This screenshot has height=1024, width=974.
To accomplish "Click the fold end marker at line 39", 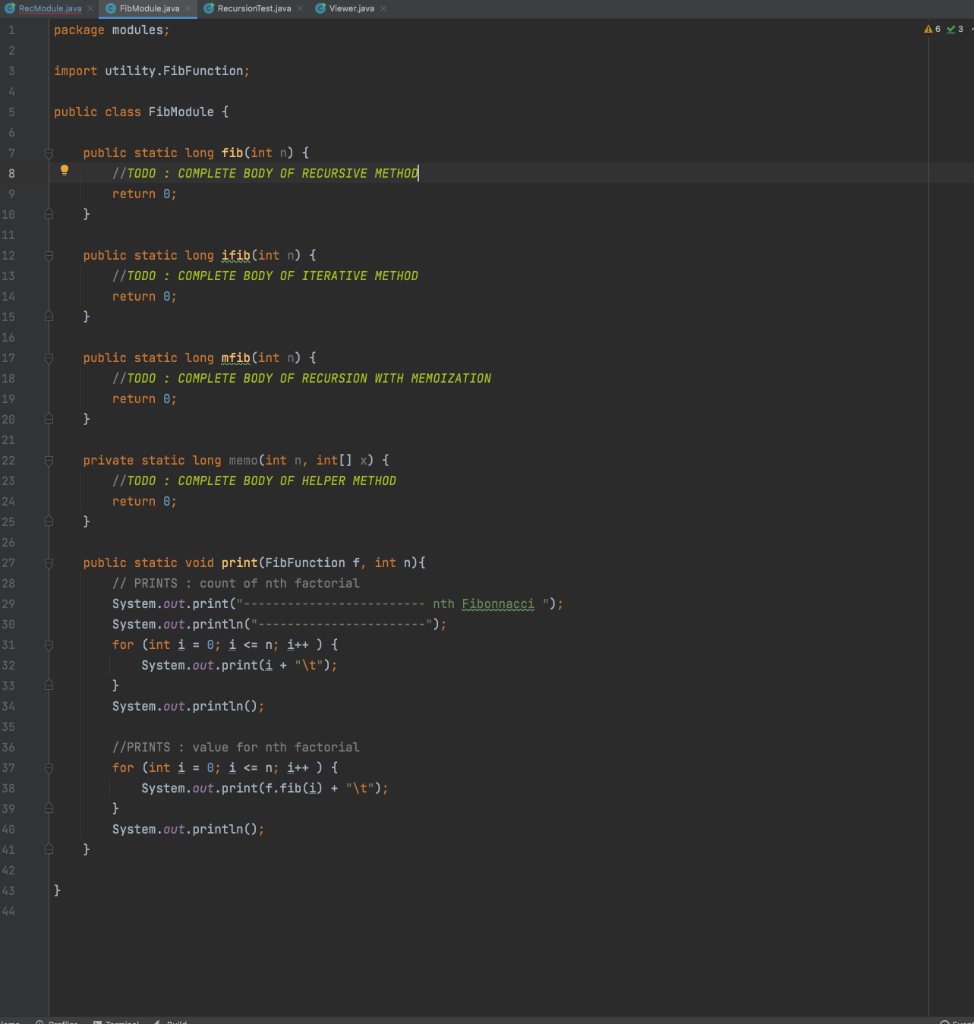I will coord(49,808).
